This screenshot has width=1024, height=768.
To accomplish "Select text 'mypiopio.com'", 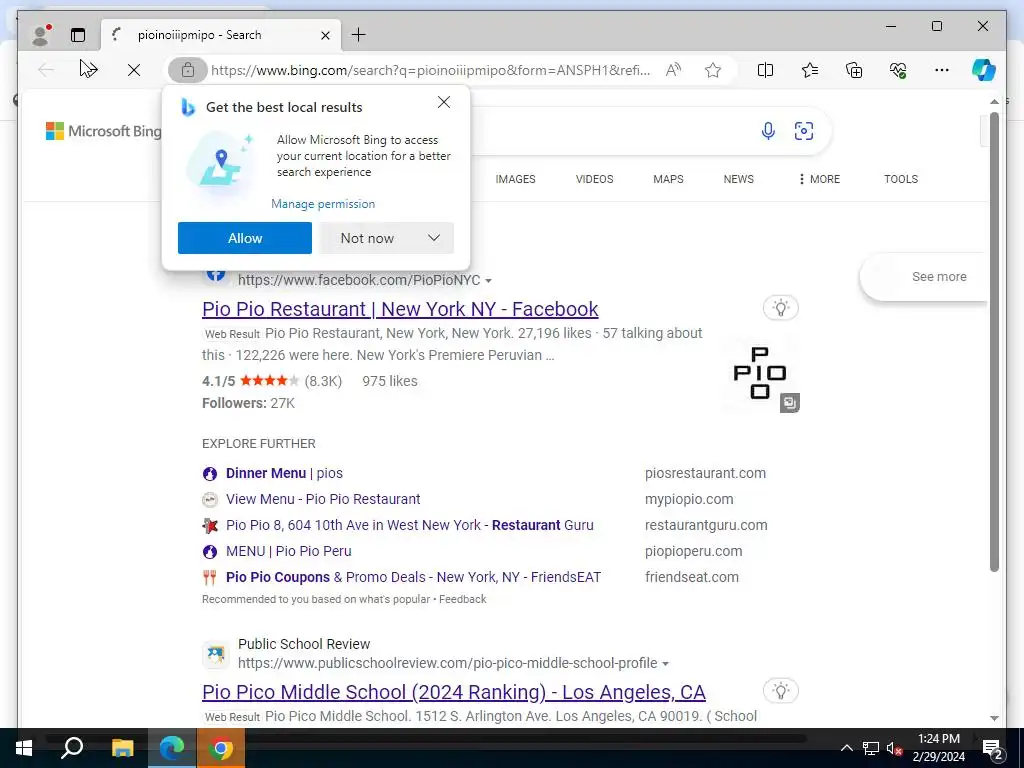I will (689, 499).
